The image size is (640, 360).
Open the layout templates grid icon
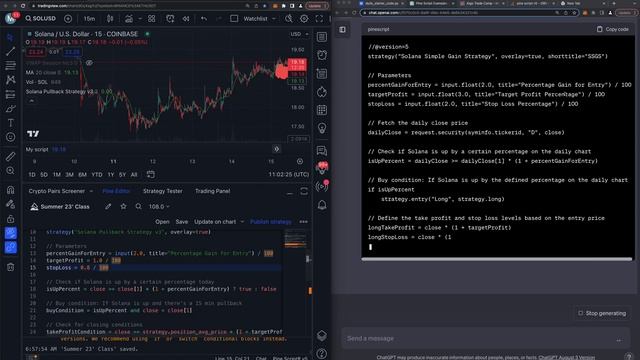pyautogui.click(x=151, y=19)
